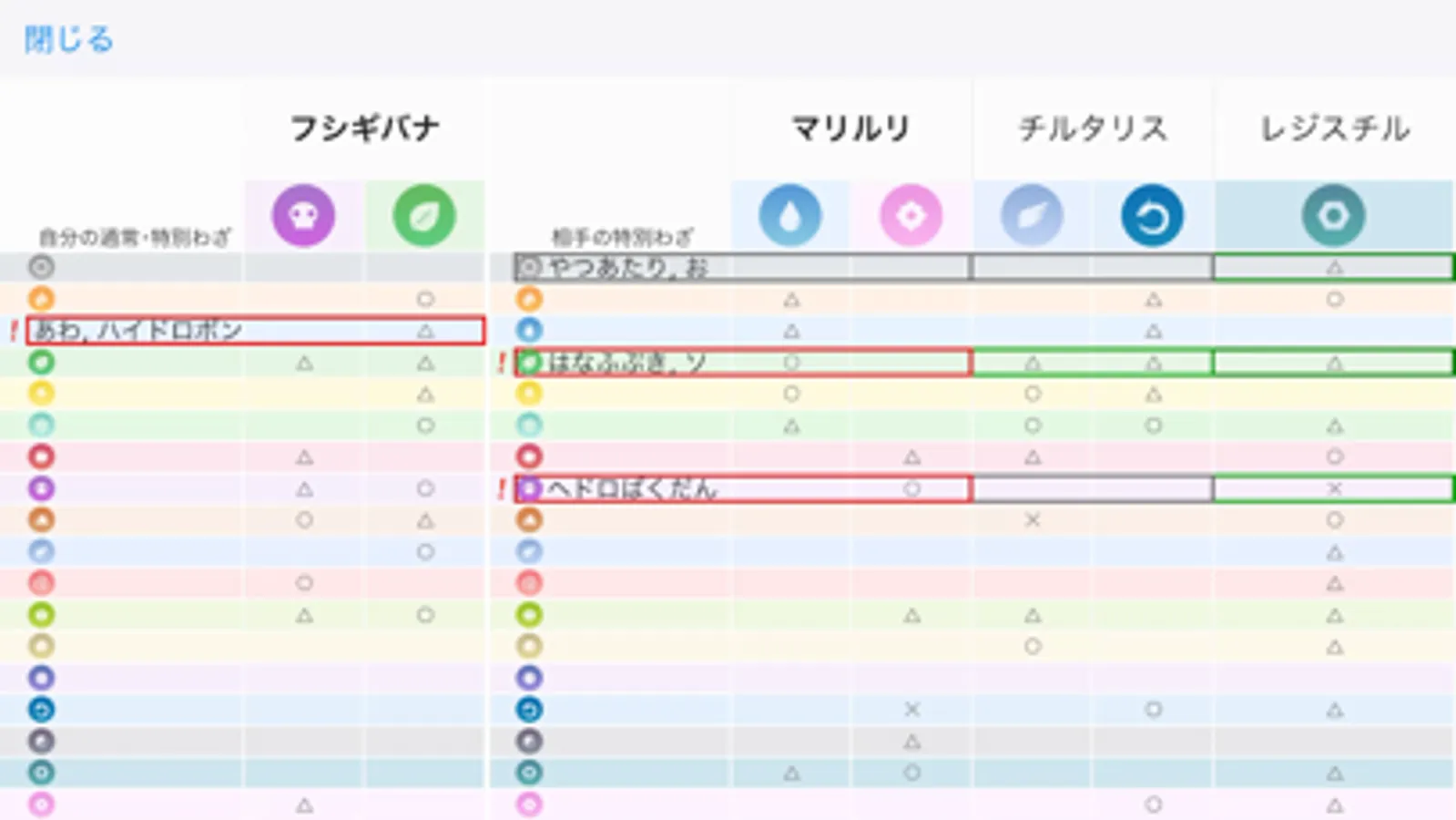Select the Water type icon under マリルリ
The image size is (1456, 820).
pyautogui.click(x=790, y=216)
